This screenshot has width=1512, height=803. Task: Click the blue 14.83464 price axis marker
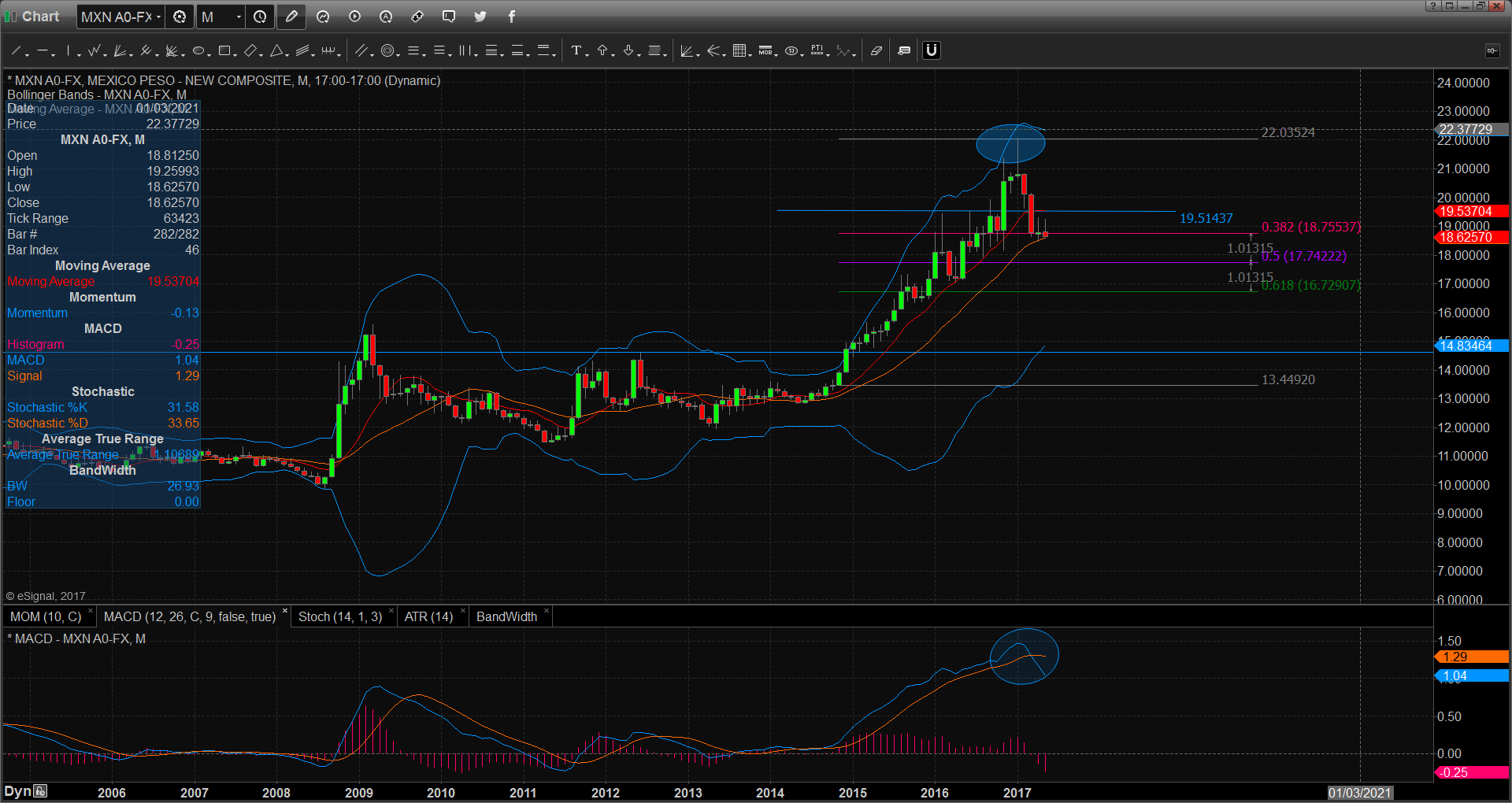(x=1470, y=346)
